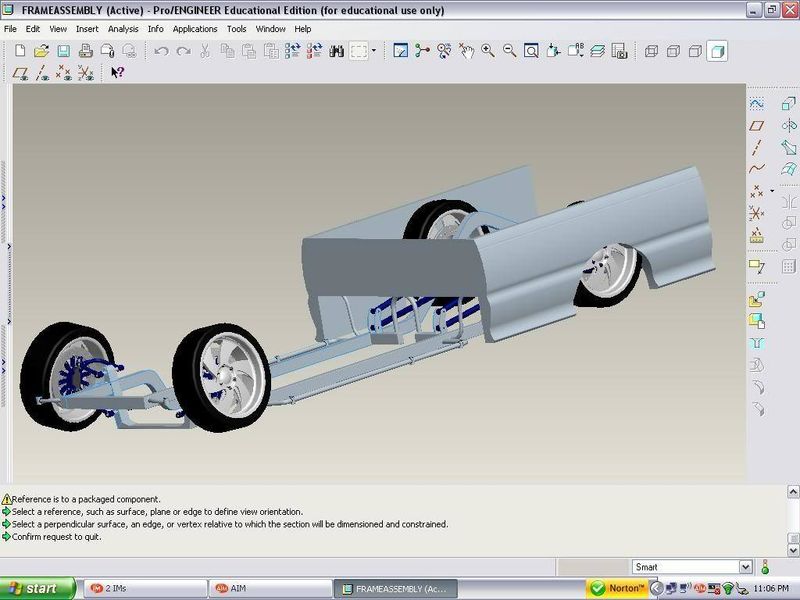
Task: Click the What's This help cursor icon
Action: [x=117, y=73]
